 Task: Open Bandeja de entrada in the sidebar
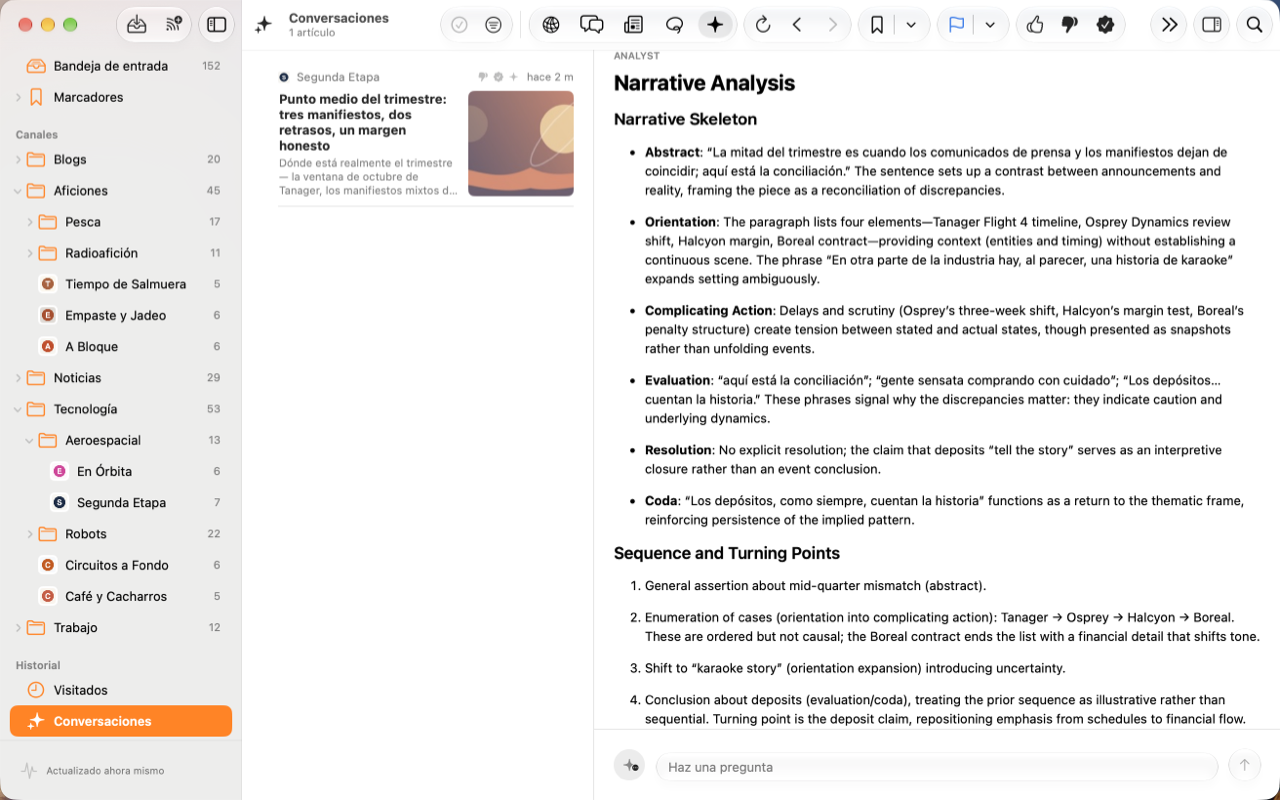[x=121, y=66]
